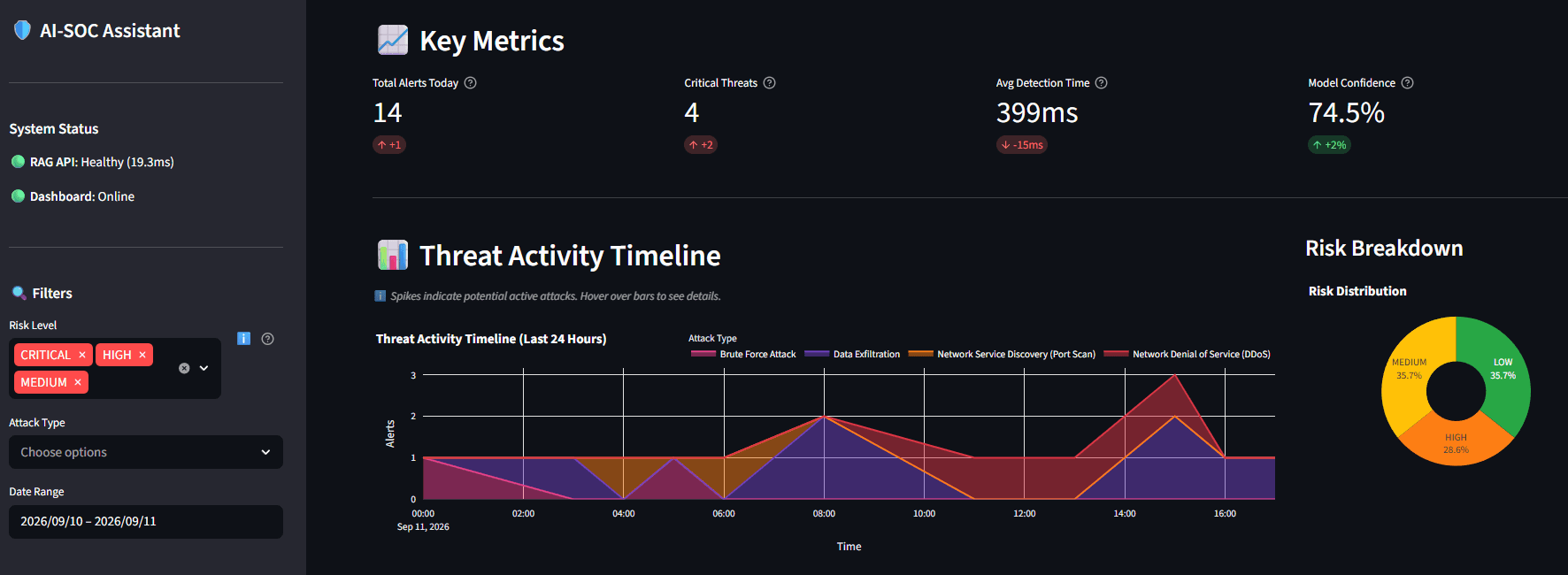The image size is (1568, 575).
Task: Click the MEDIUM 35.7% donut segment
Action: [x=1409, y=369]
